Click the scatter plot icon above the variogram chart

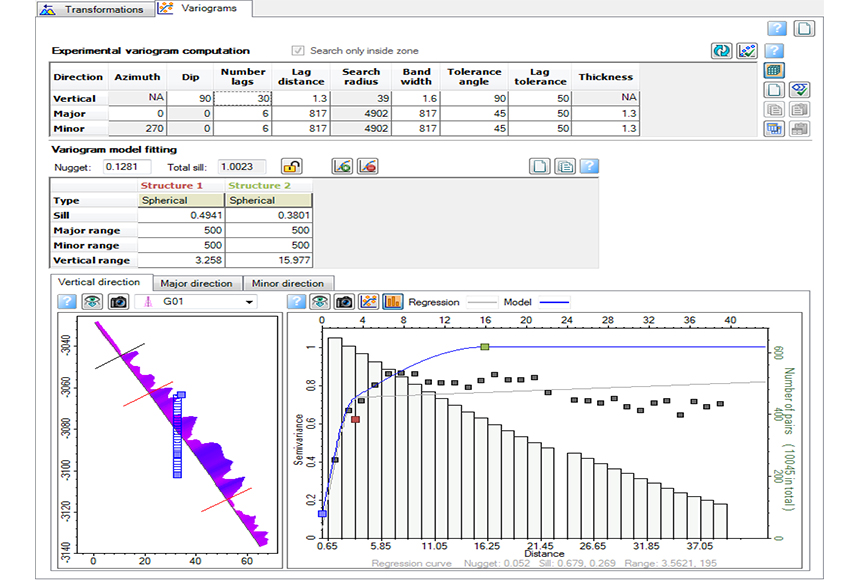pos(367,302)
